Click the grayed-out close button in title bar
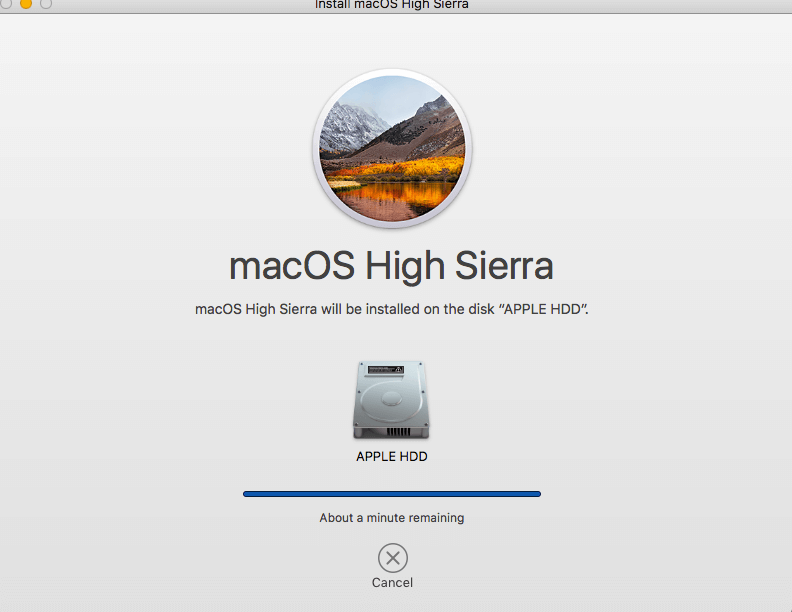This screenshot has height=612, width=792. 7,4
